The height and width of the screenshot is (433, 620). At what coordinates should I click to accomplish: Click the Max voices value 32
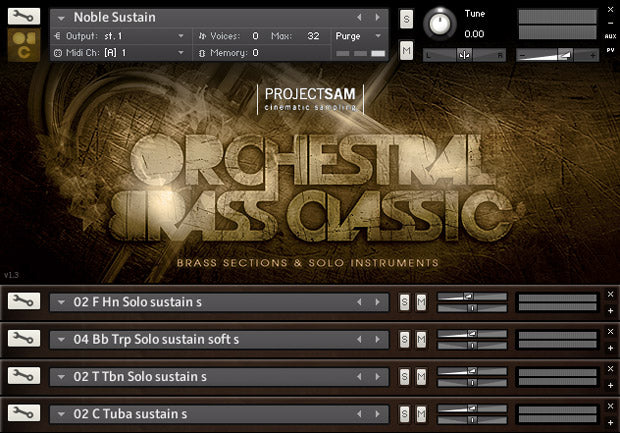pos(313,36)
